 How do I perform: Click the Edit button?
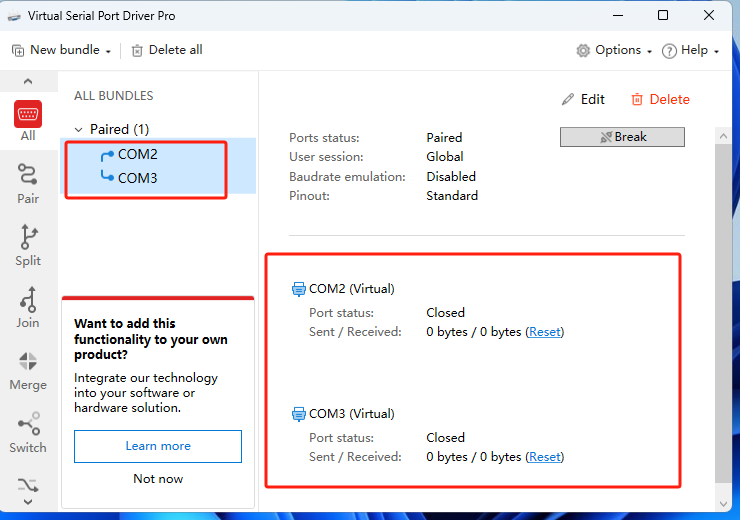583,100
